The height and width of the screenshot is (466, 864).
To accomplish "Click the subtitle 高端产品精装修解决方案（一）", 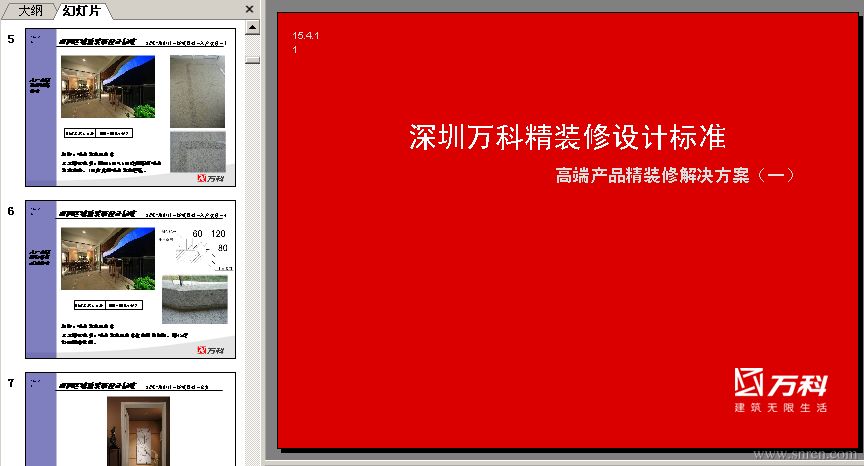I will [675, 176].
